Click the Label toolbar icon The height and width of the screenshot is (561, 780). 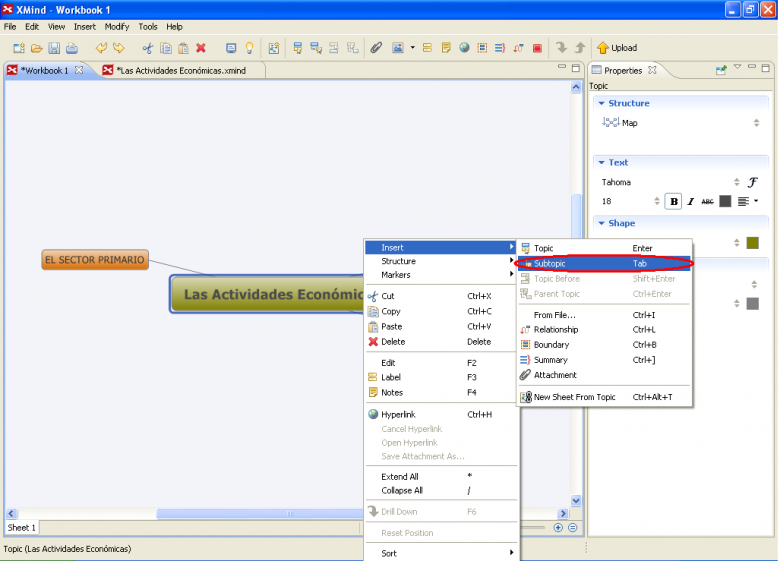click(427, 48)
